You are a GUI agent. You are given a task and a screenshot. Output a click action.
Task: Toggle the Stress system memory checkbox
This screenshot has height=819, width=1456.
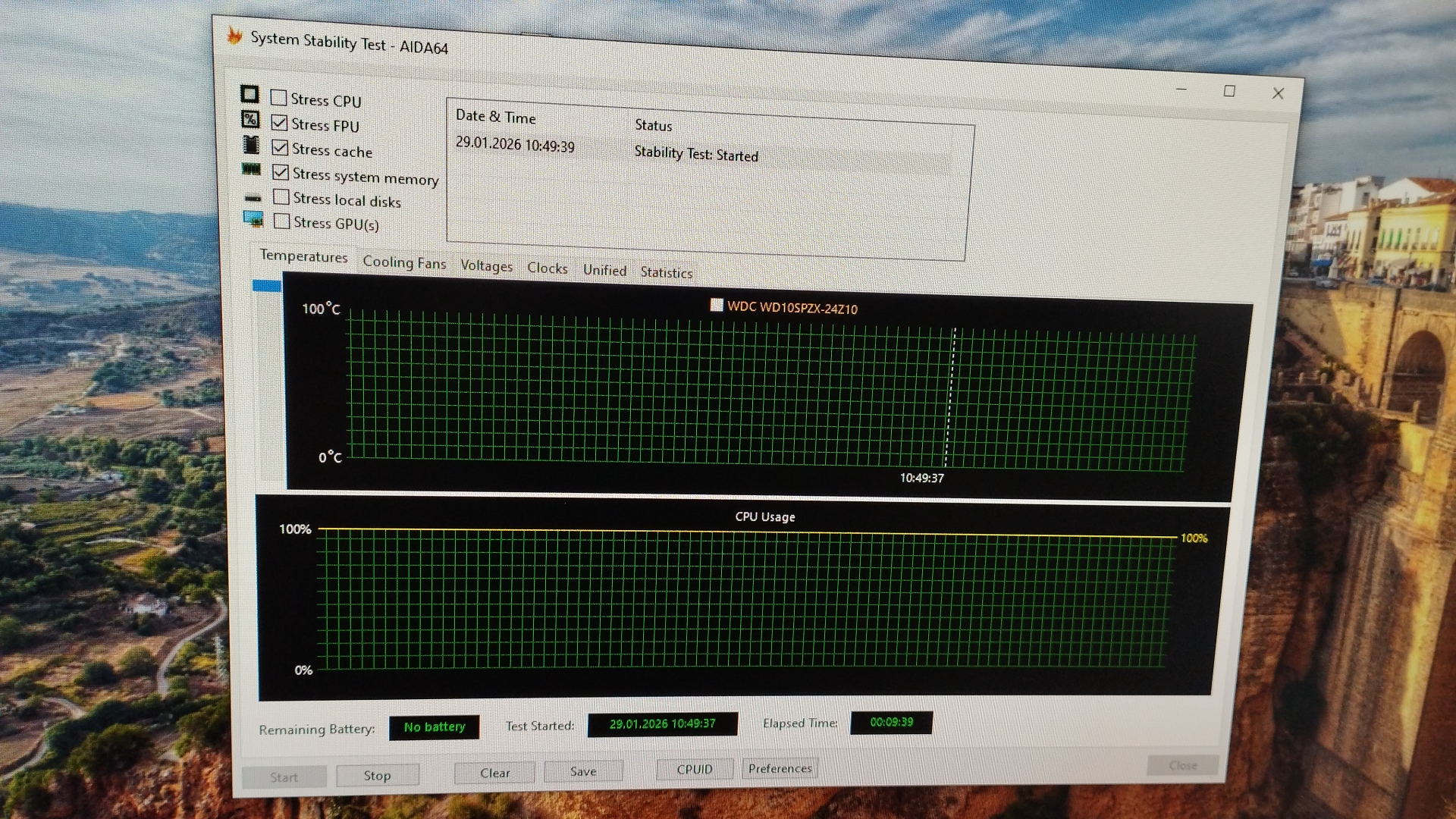281,173
